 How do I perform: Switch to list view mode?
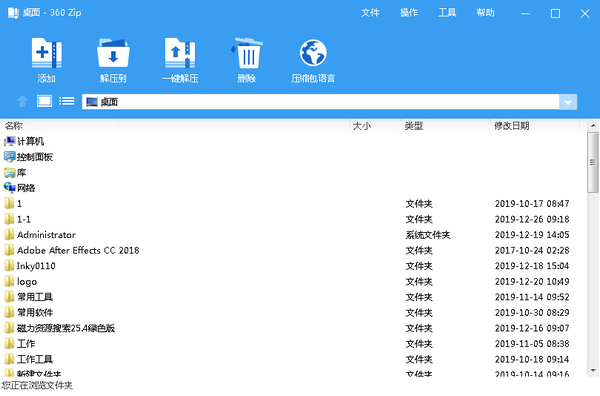(x=67, y=101)
